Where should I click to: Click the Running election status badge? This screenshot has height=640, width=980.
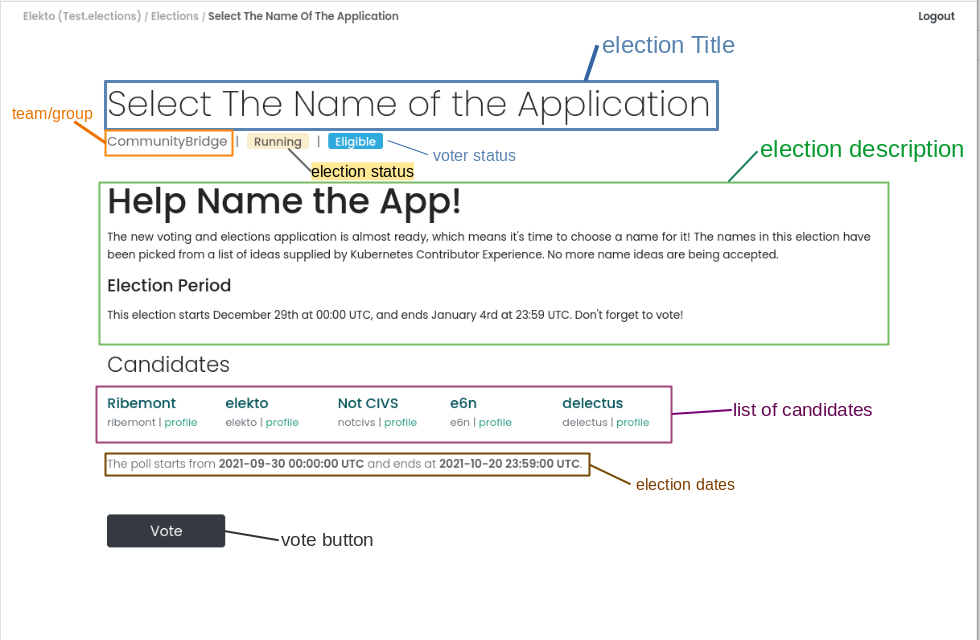277,141
